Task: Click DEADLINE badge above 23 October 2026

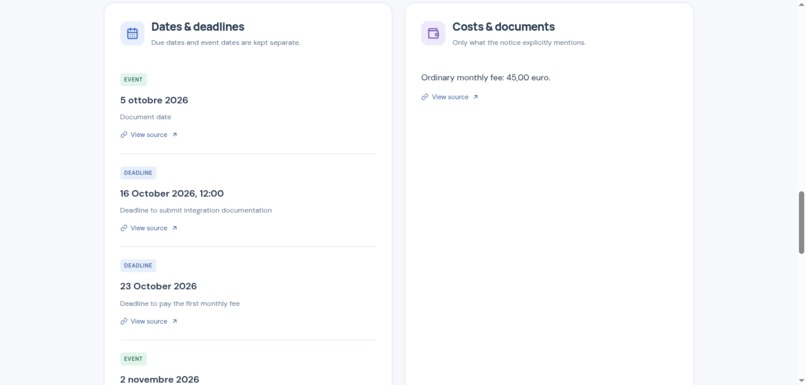Action: (x=138, y=266)
